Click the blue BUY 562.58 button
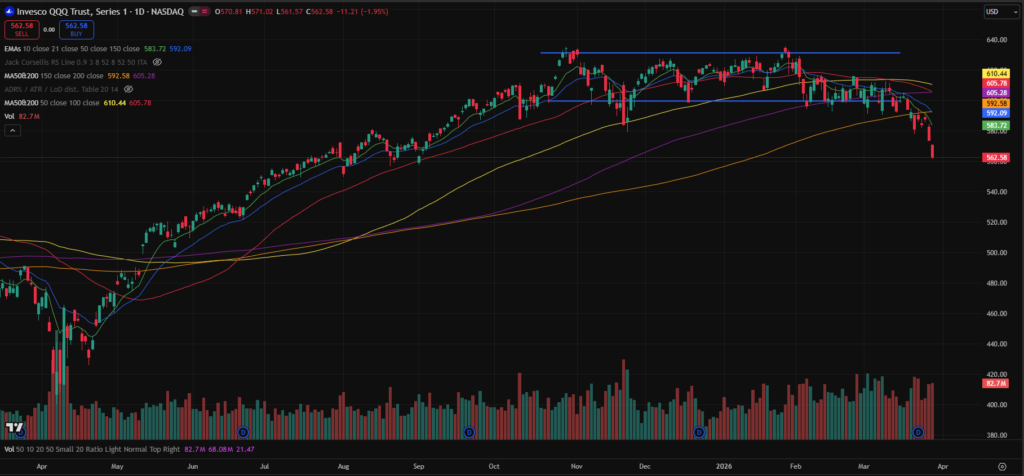This screenshot has height=476, width=1024. coord(76,30)
